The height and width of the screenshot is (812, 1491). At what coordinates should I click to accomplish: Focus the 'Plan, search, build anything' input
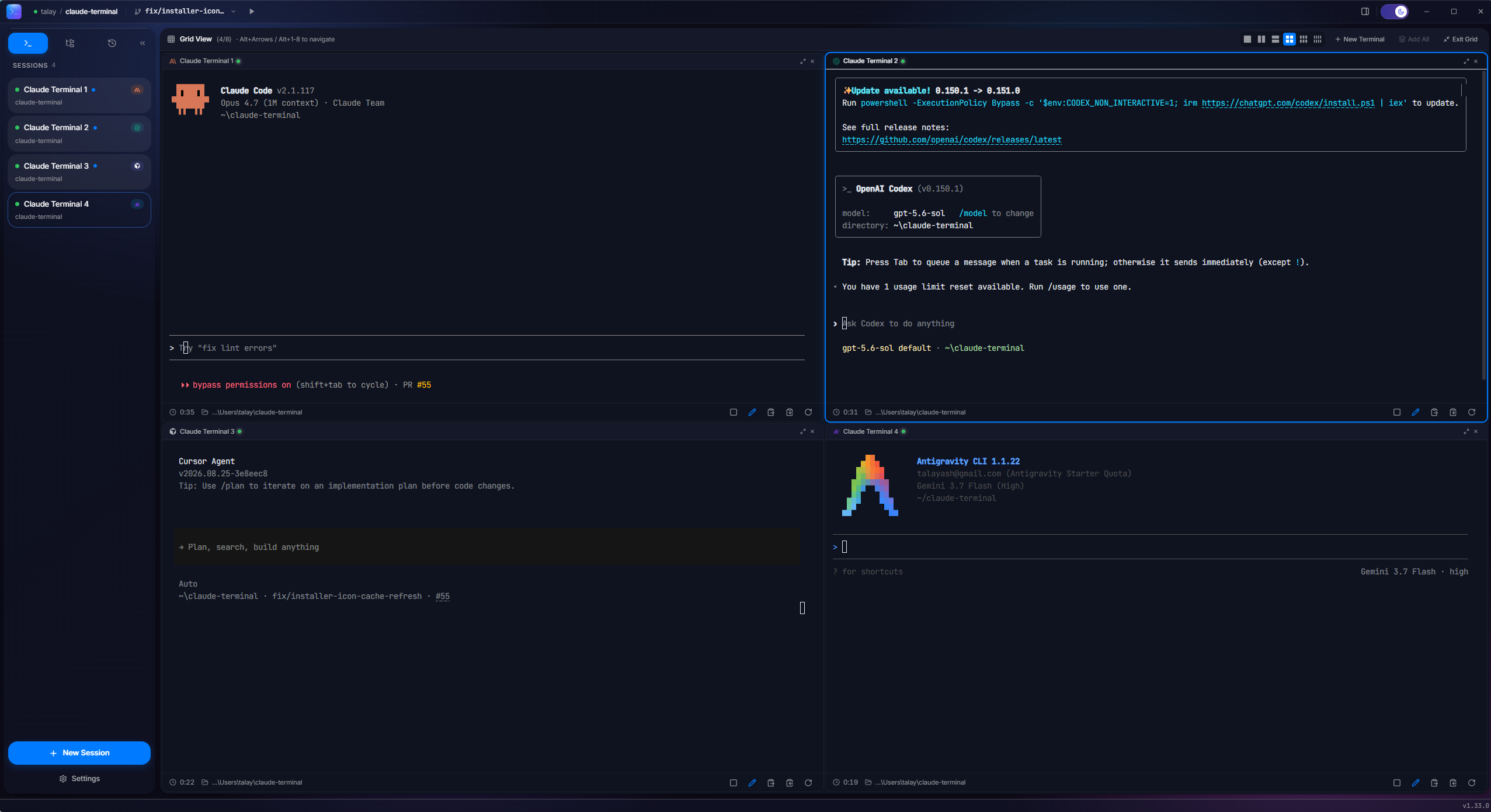487,548
